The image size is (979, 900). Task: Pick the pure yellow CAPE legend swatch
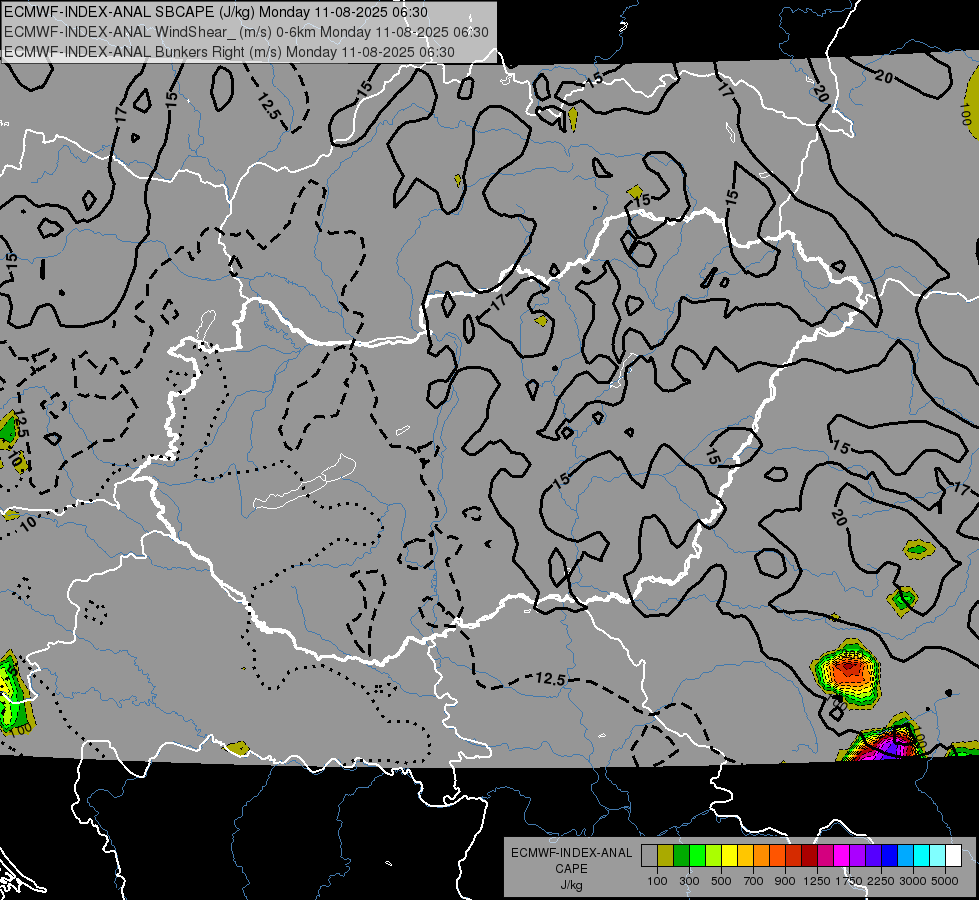[x=729, y=856]
